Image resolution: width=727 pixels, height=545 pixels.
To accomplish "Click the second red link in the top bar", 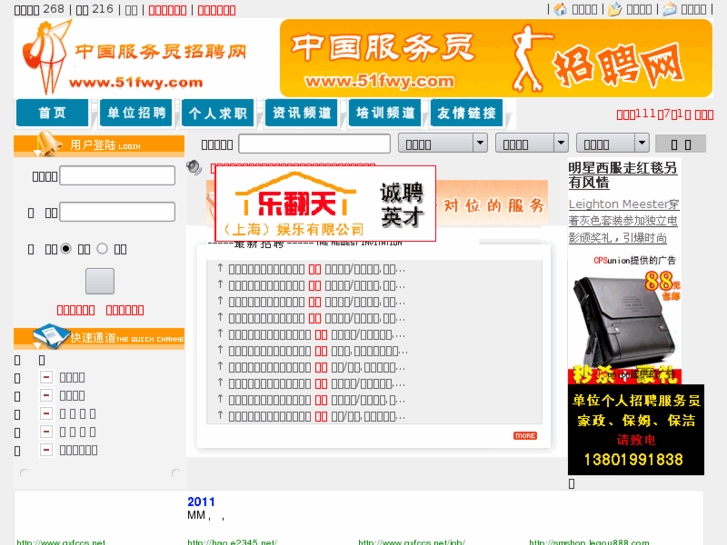I will pyautogui.click(x=217, y=10).
